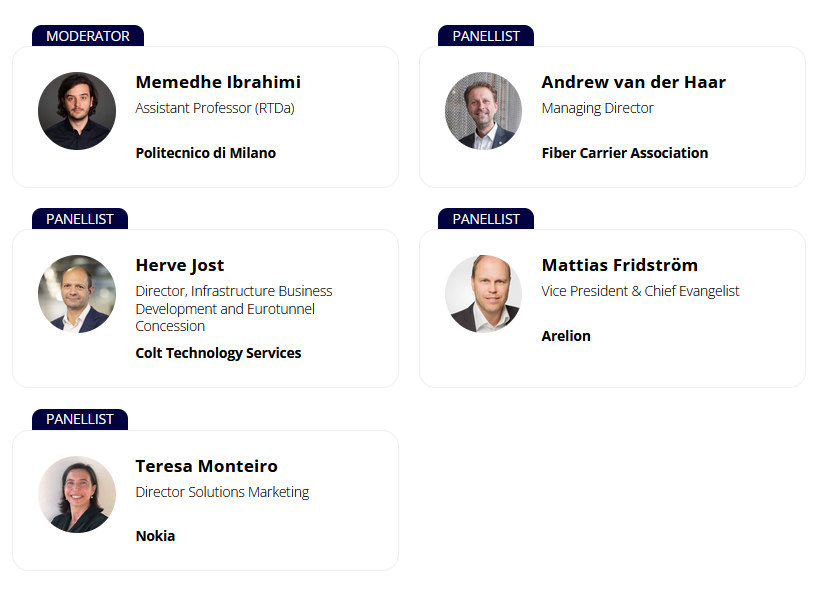Click the Colt Technology Services organization text
This screenshot has width=827, height=591.
[x=218, y=353]
